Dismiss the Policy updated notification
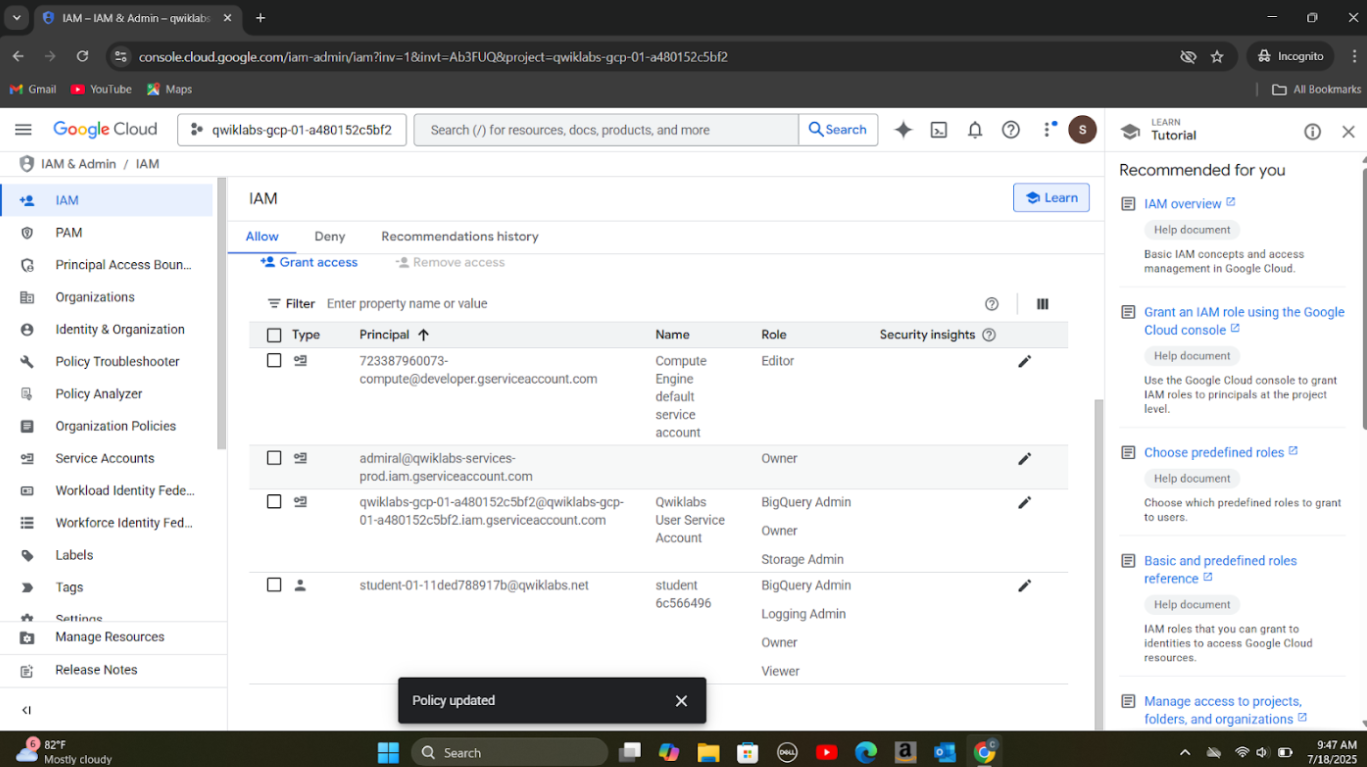The width and height of the screenshot is (1367, 767). tap(681, 701)
